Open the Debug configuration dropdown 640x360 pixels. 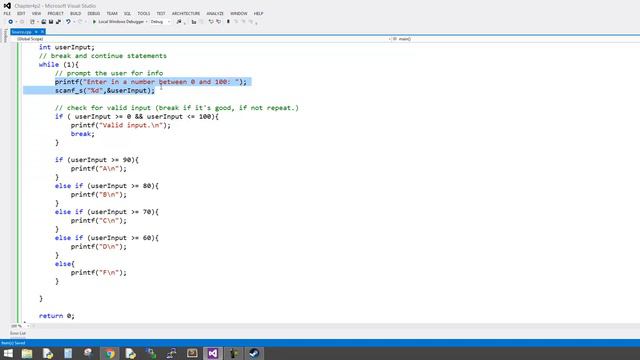160,22
